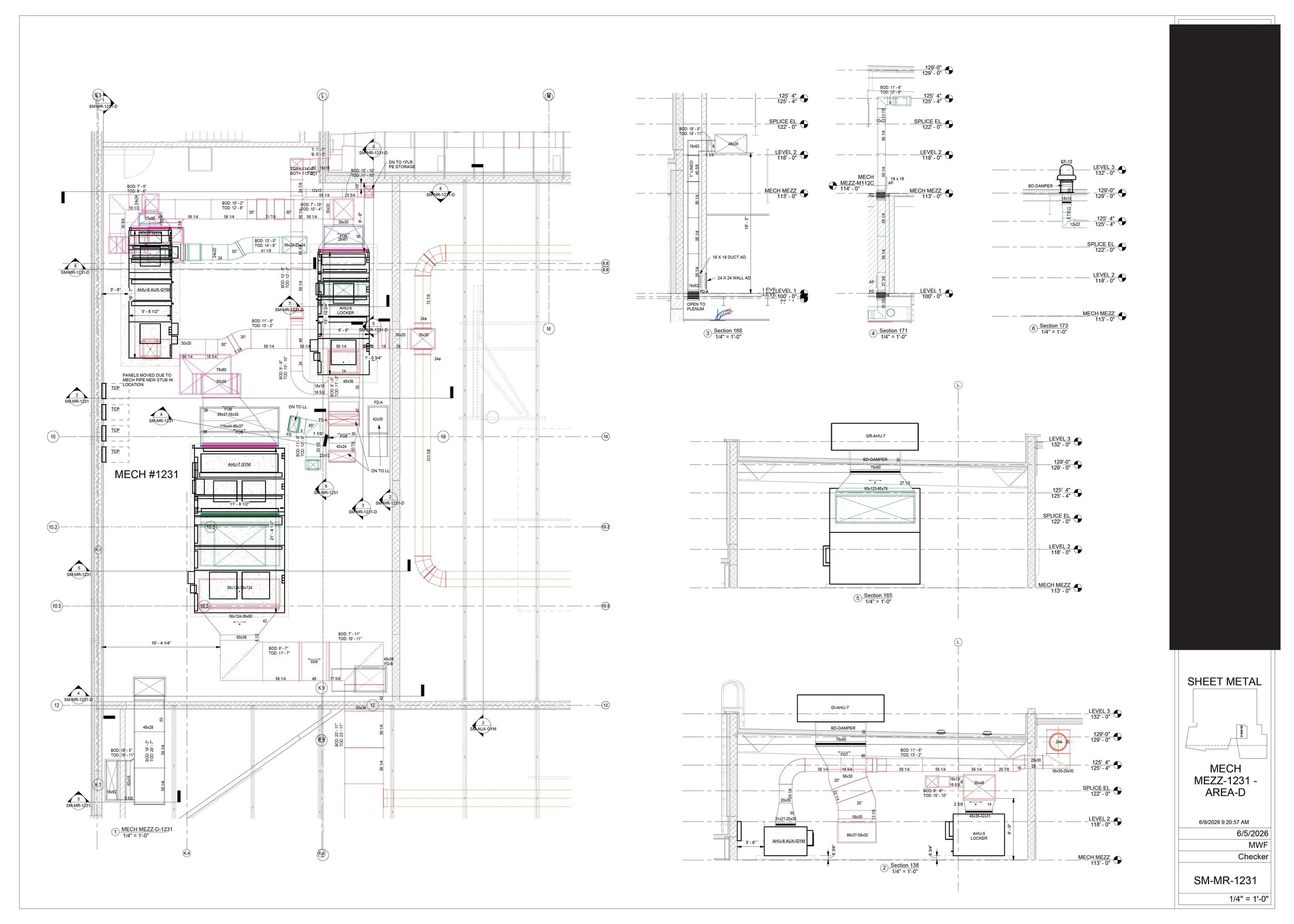Click the 6/9/2026 9:20:57 AM timestamp
1294x924 pixels.
[x=1224, y=822]
